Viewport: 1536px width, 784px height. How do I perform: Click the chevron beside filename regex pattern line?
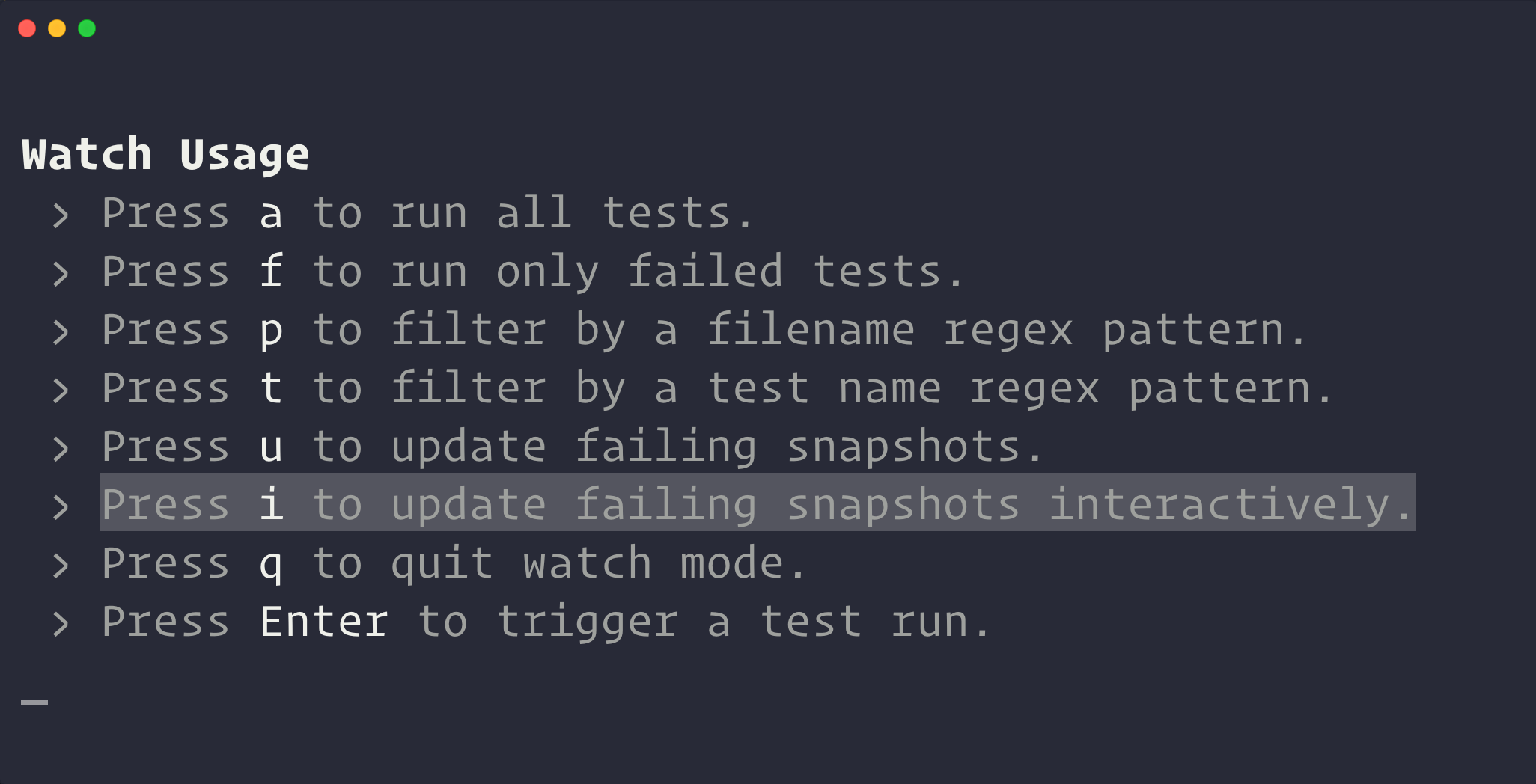(x=61, y=332)
